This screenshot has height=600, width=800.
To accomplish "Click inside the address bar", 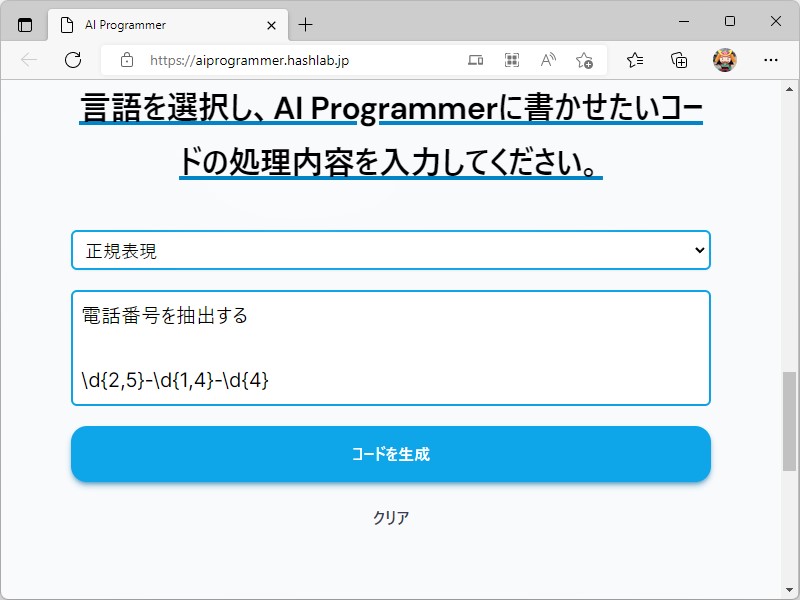I will 300,60.
